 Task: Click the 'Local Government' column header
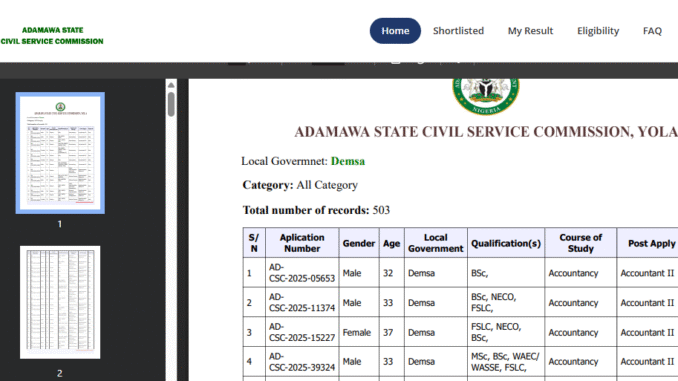click(x=435, y=243)
